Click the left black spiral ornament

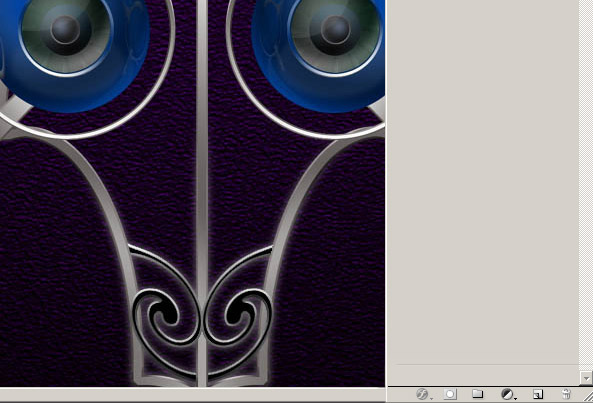pyautogui.click(x=166, y=316)
